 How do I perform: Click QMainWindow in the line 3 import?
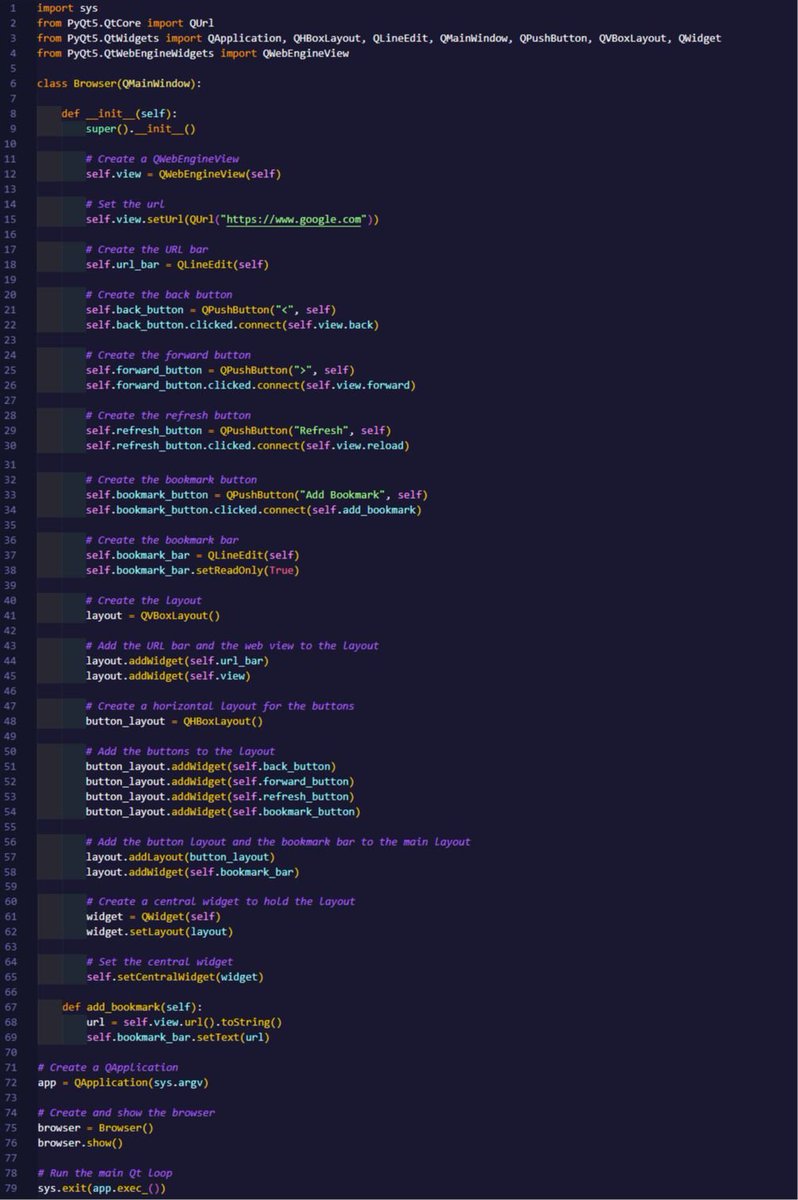[475, 38]
